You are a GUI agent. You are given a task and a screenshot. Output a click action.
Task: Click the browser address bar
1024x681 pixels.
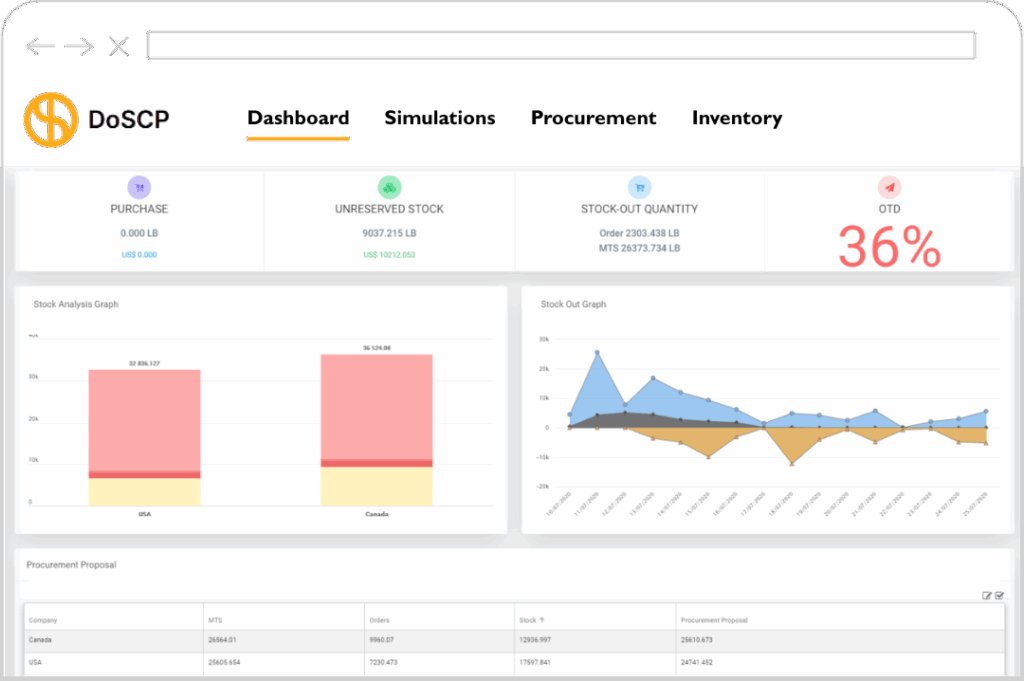[x=560, y=45]
